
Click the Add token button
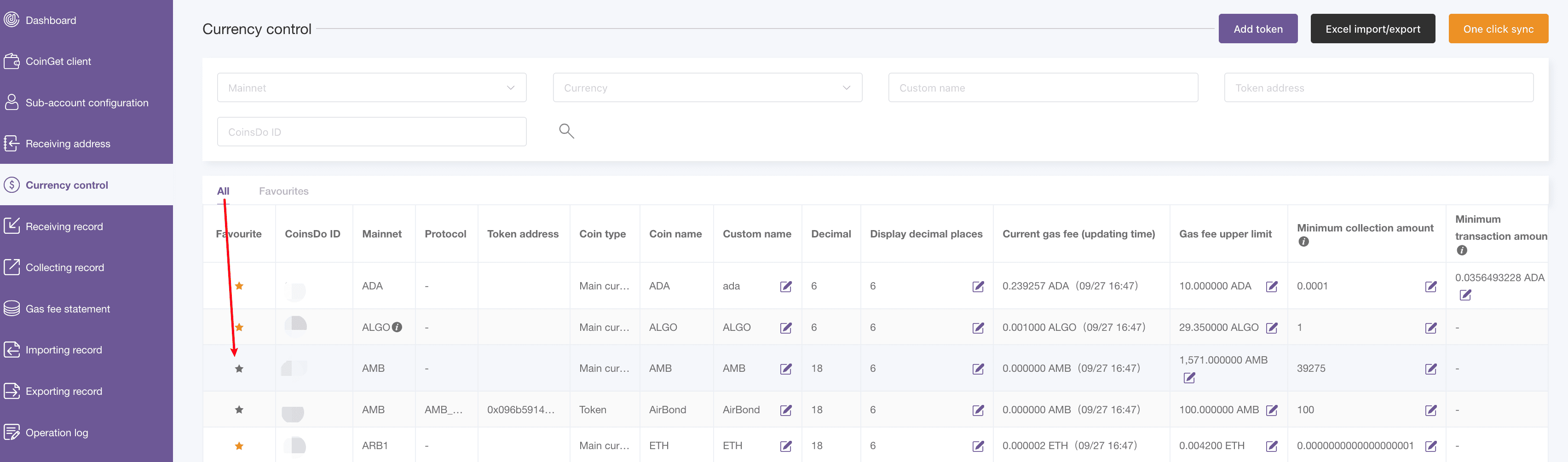point(1257,29)
